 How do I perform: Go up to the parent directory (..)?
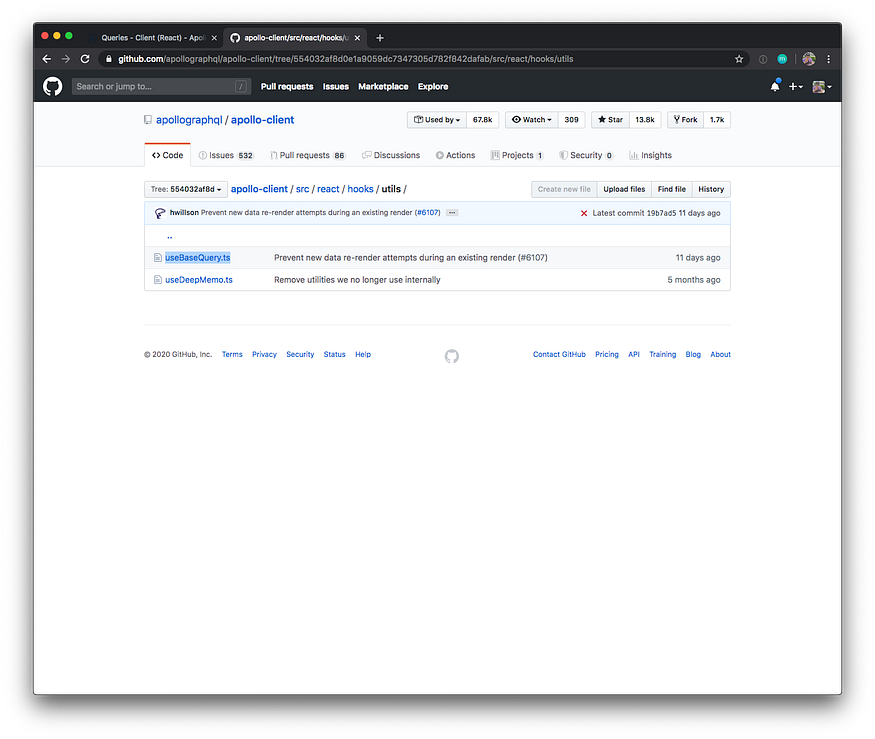(x=170, y=237)
